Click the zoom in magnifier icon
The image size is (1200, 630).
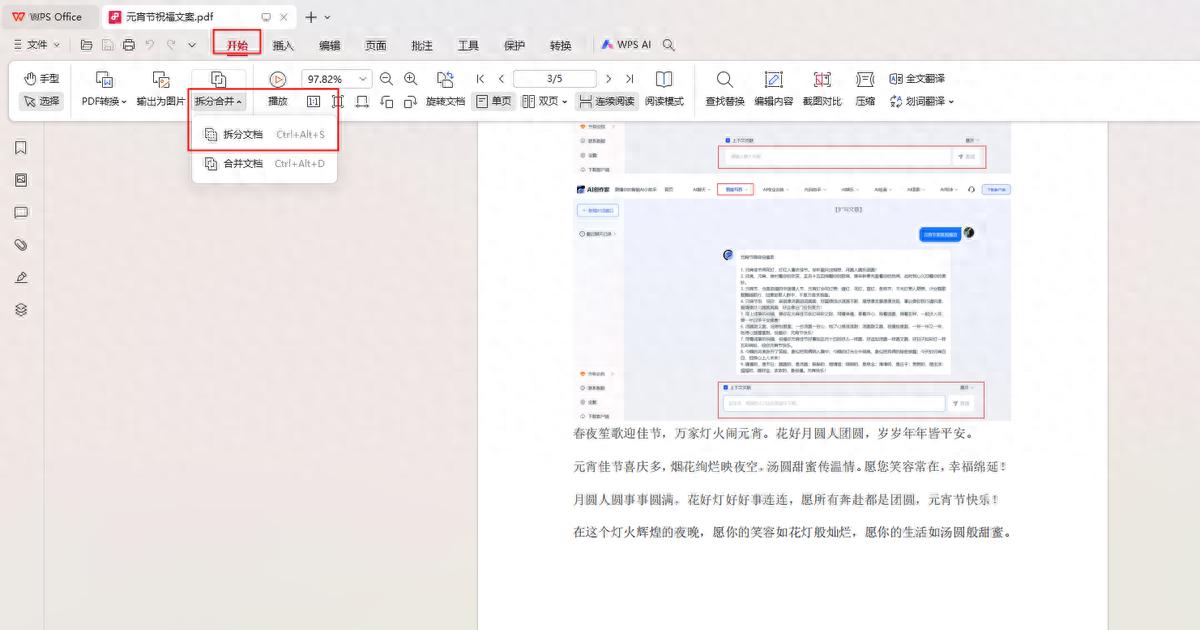pos(411,79)
